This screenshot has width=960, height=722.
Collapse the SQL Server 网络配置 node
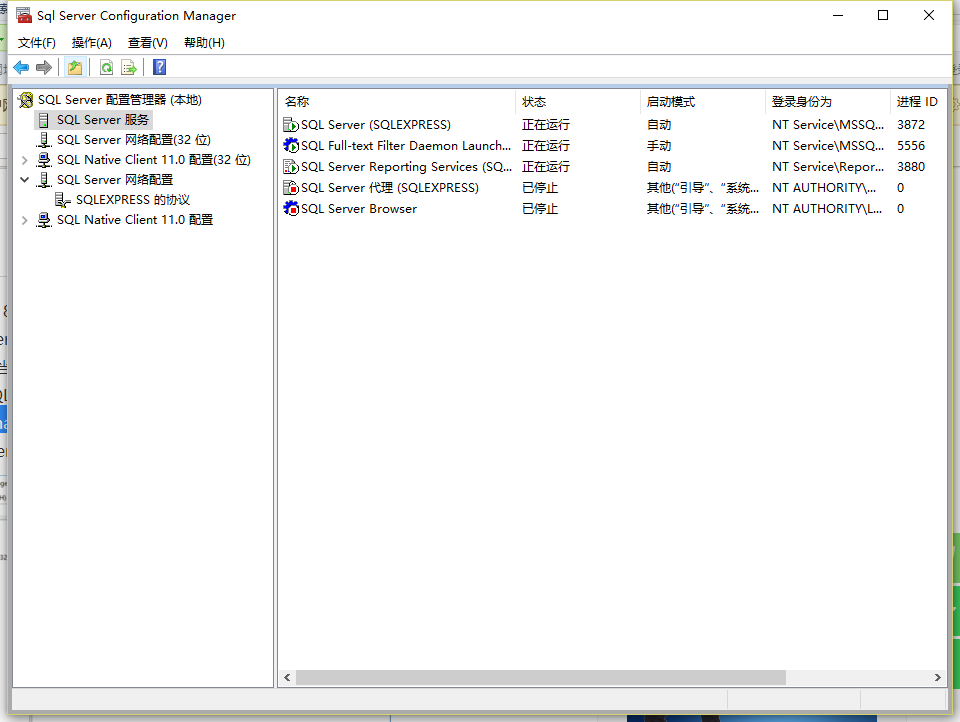pos(24,180)
